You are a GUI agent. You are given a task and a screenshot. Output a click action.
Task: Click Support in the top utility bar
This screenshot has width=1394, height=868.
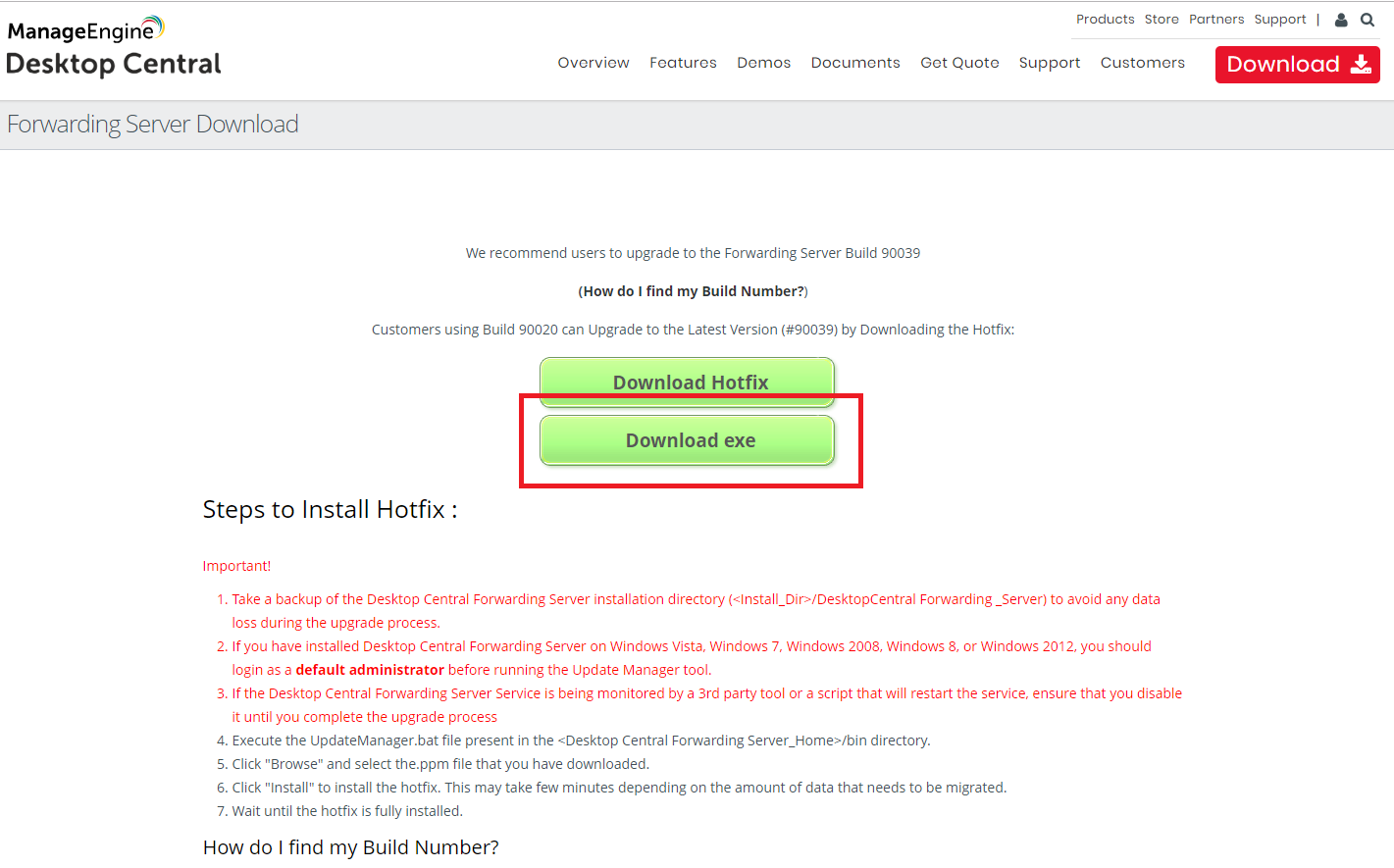click(1279, 20)
